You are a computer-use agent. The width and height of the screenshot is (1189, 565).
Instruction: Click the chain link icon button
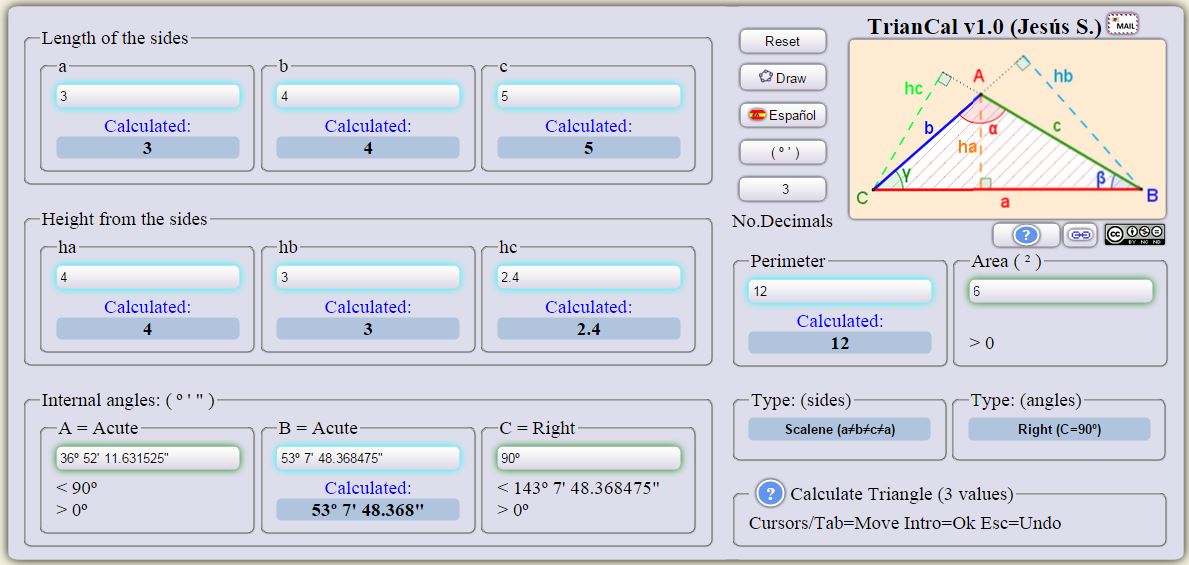click(1081, 235)
